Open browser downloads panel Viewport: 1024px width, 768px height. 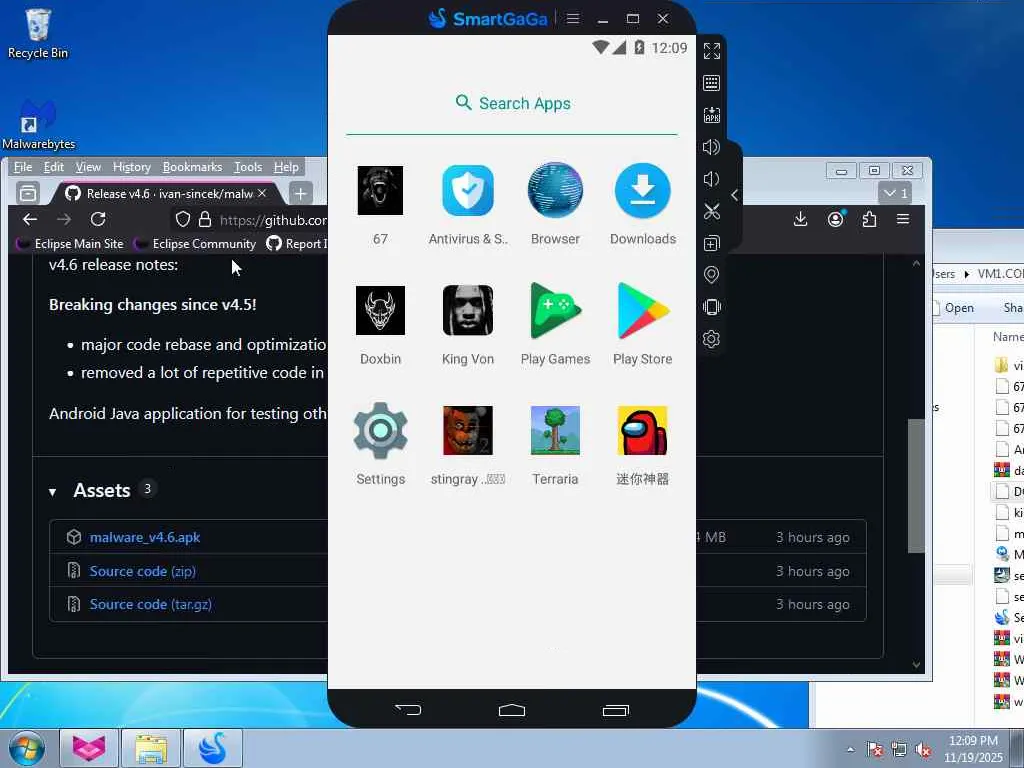coord(801,219)
